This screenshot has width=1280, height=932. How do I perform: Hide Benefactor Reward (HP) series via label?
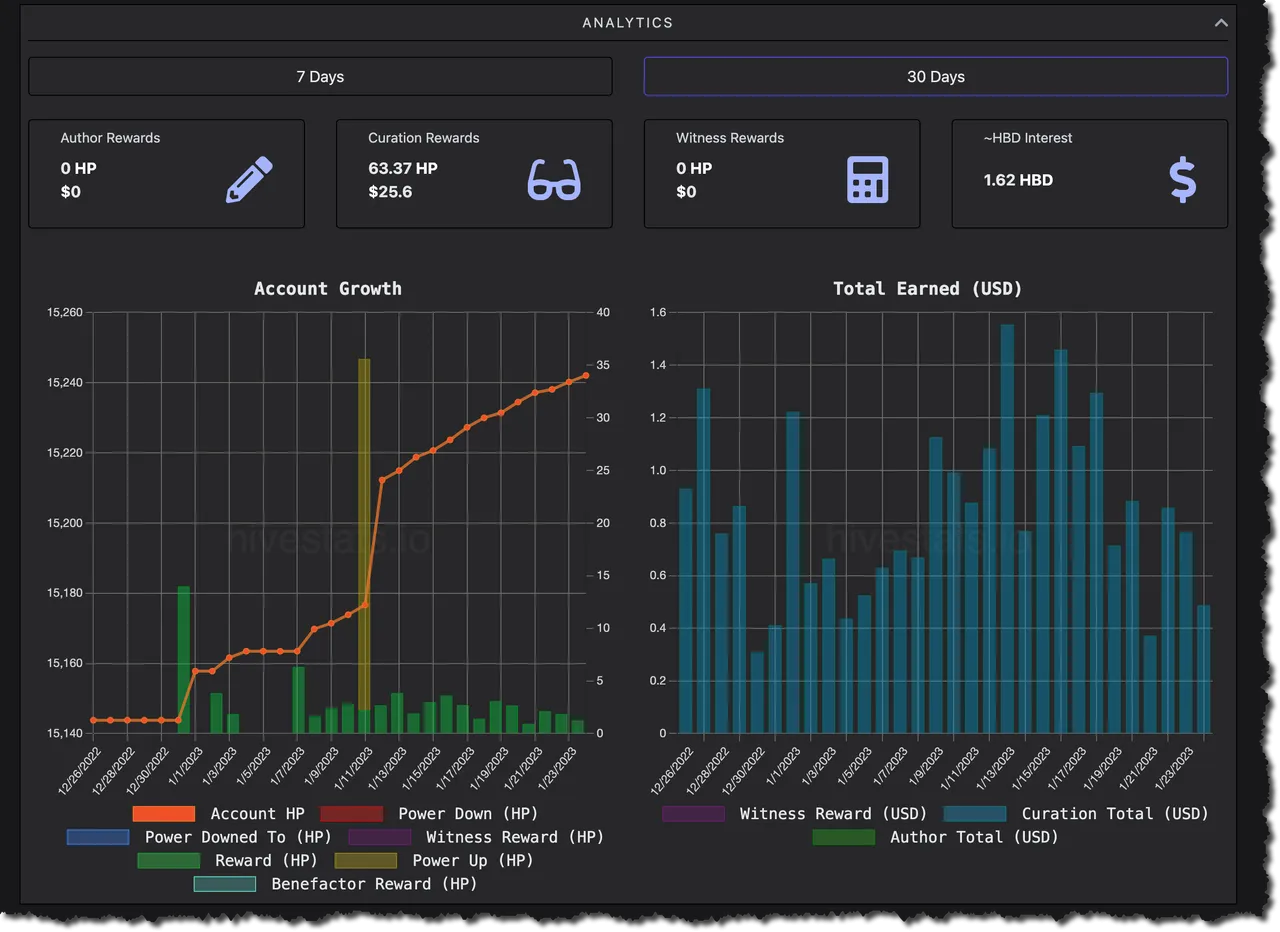pyautogui.click(x=374, y=884)
